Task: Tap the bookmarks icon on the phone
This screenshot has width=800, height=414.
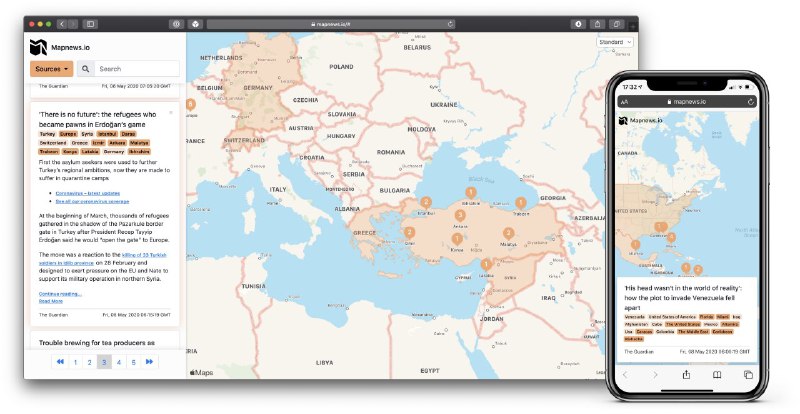Action: (x=717, y=374)
